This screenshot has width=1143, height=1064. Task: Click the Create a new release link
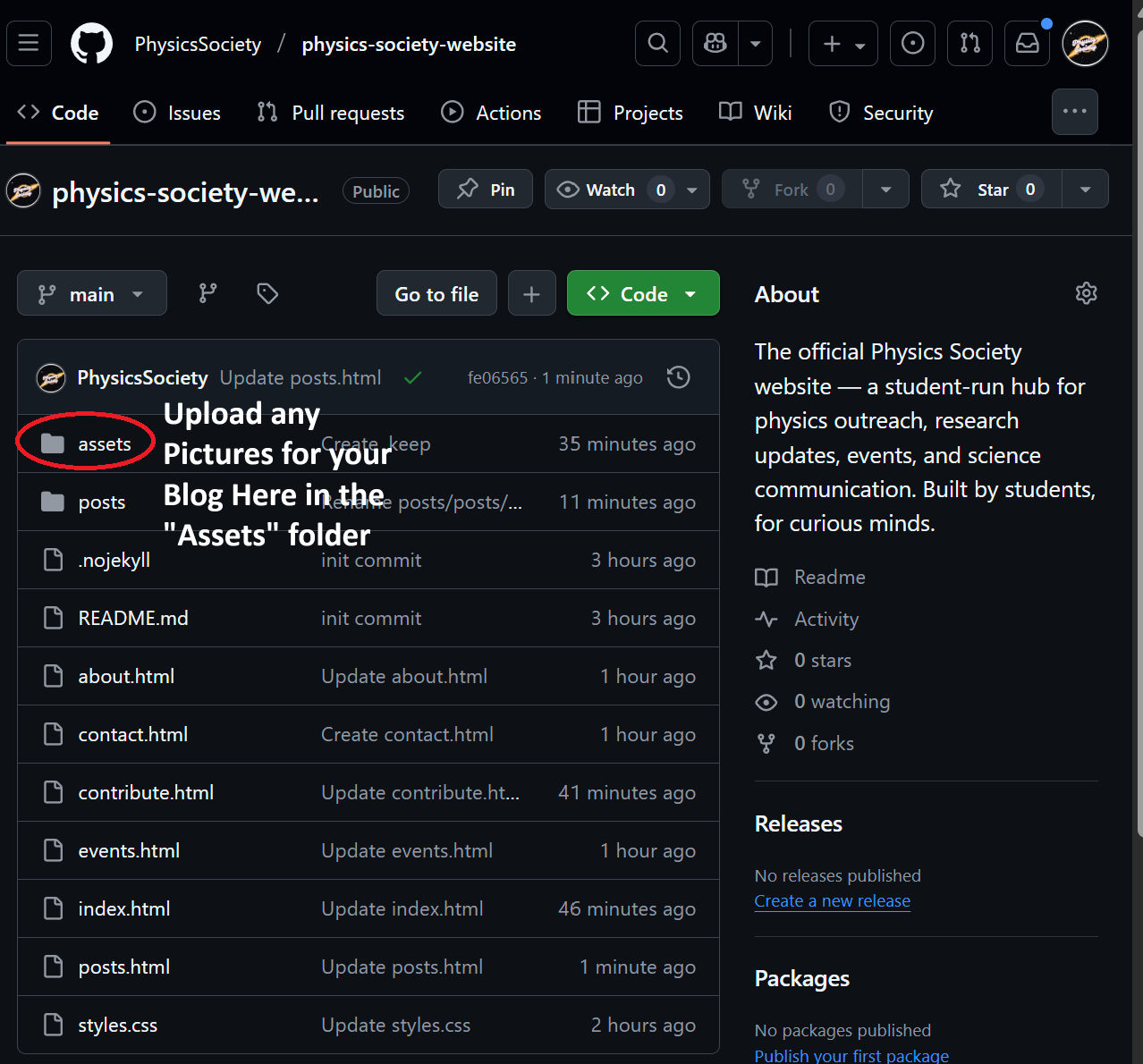832,900
